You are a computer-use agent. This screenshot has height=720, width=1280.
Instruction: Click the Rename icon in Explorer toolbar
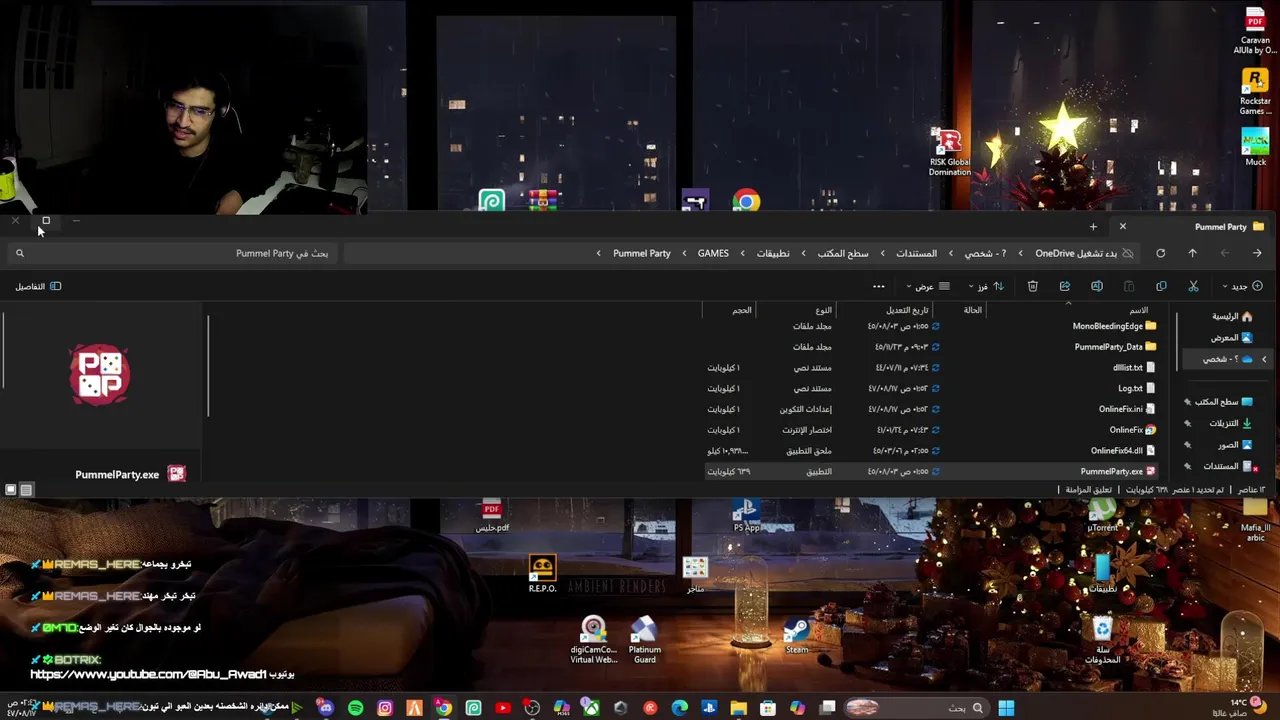(1097, 287)
